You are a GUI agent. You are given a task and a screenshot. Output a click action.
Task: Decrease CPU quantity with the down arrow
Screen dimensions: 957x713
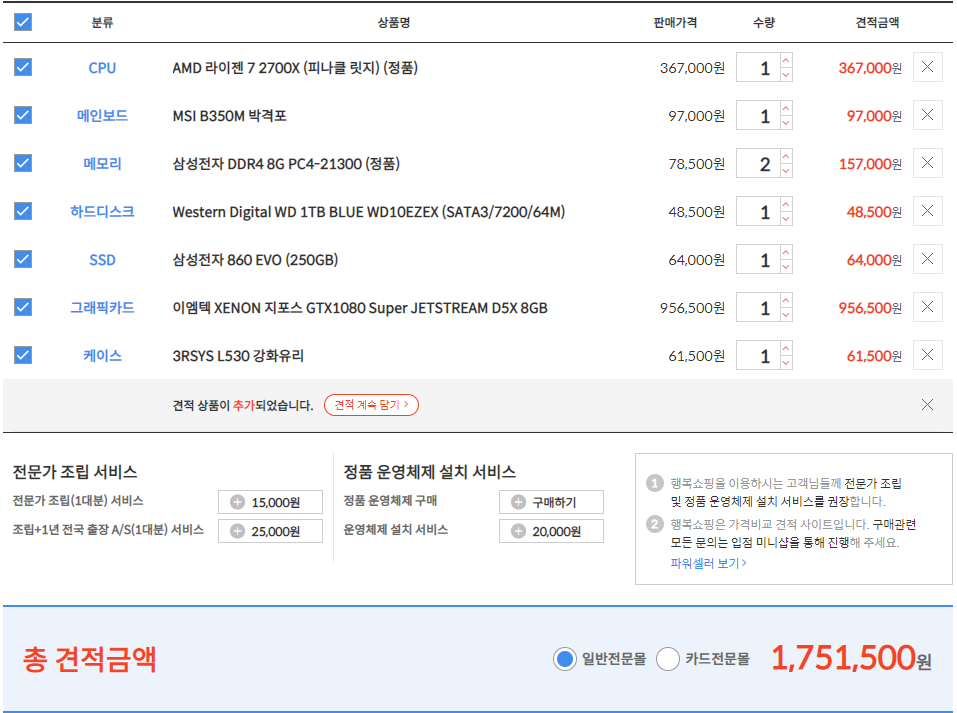pyautogui.click(x=786, y=74)
